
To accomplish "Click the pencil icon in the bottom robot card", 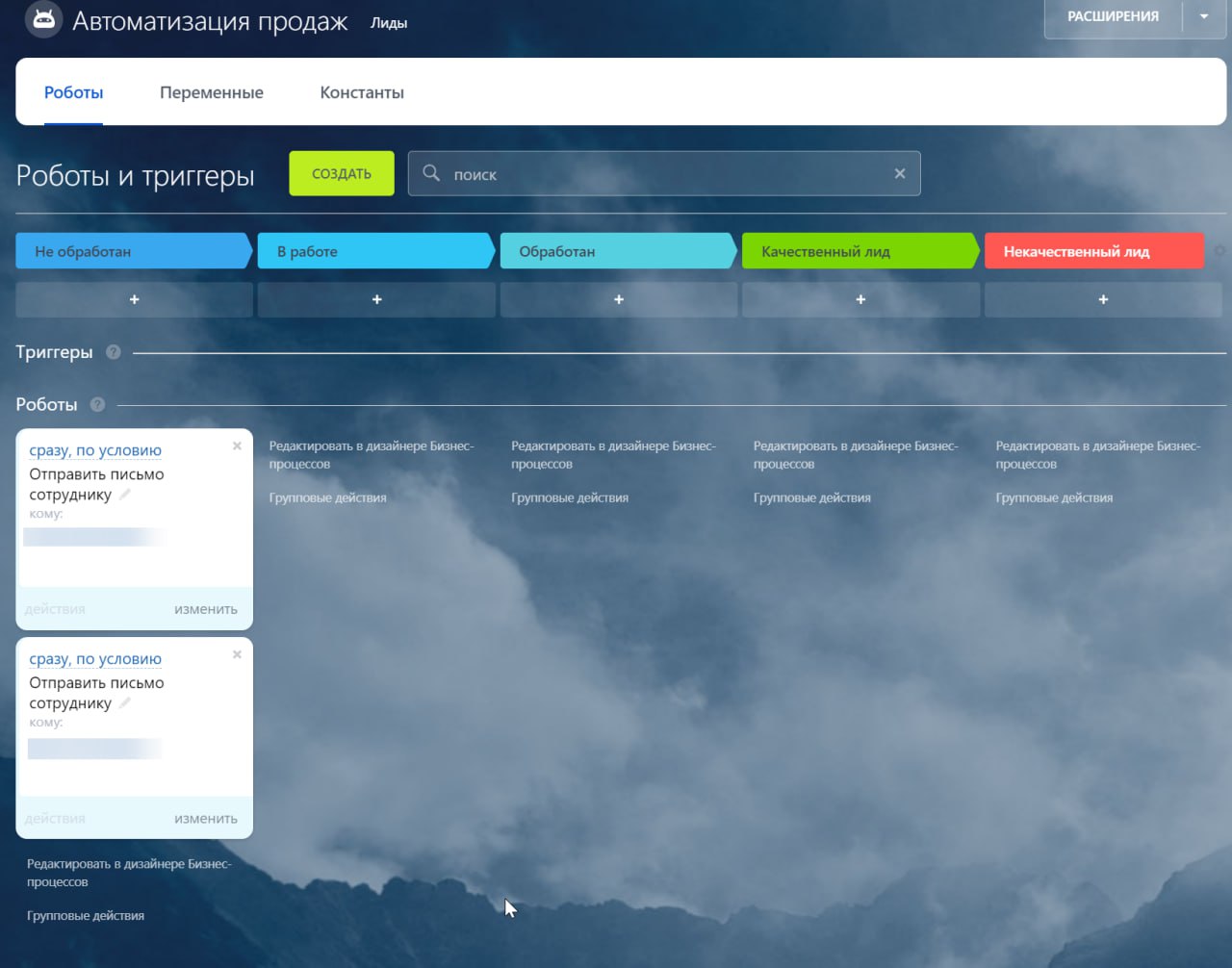I will [x=125, y=703].
